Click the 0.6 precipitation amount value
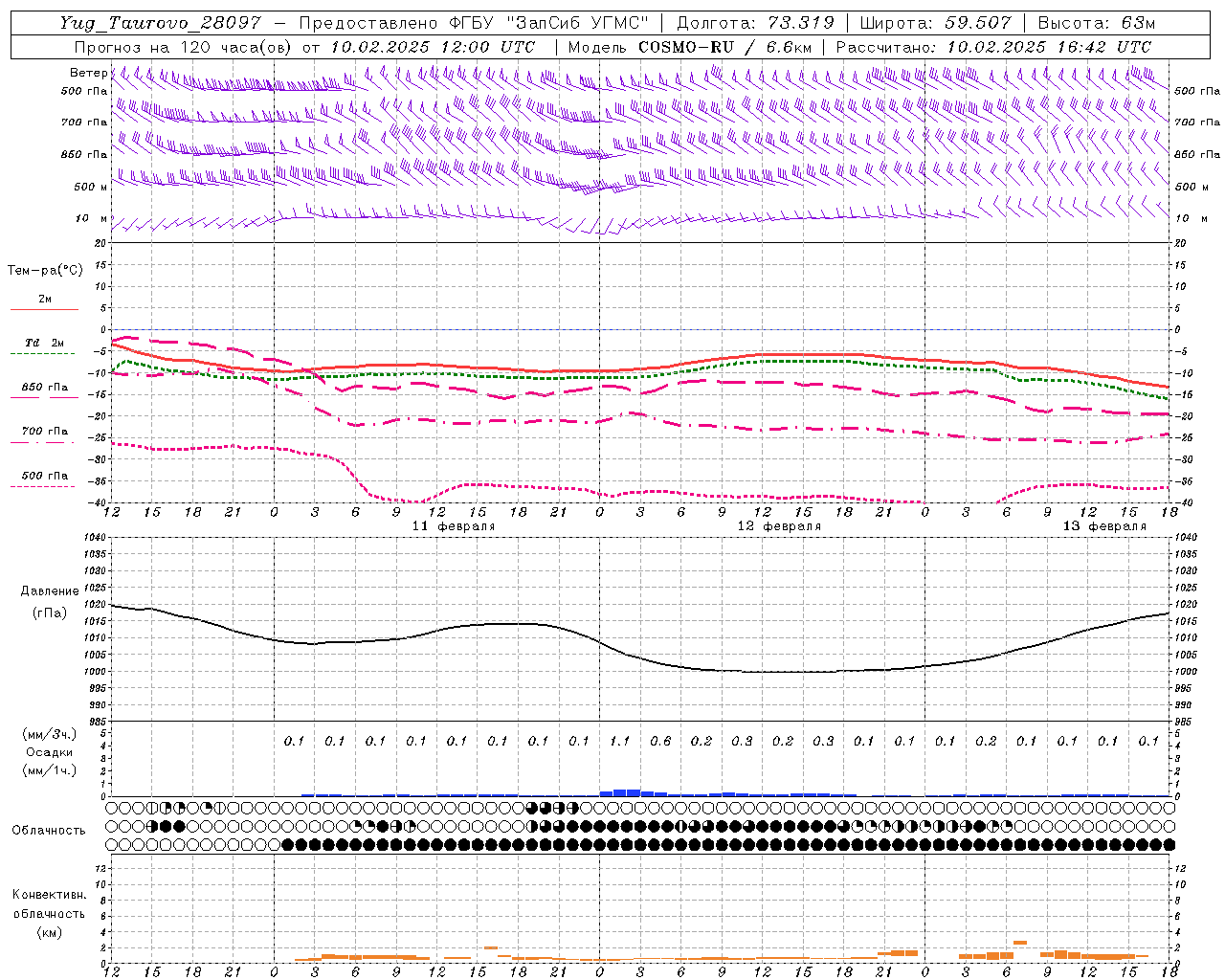This screenshot has height=980, width=1225. coord(660,741)
